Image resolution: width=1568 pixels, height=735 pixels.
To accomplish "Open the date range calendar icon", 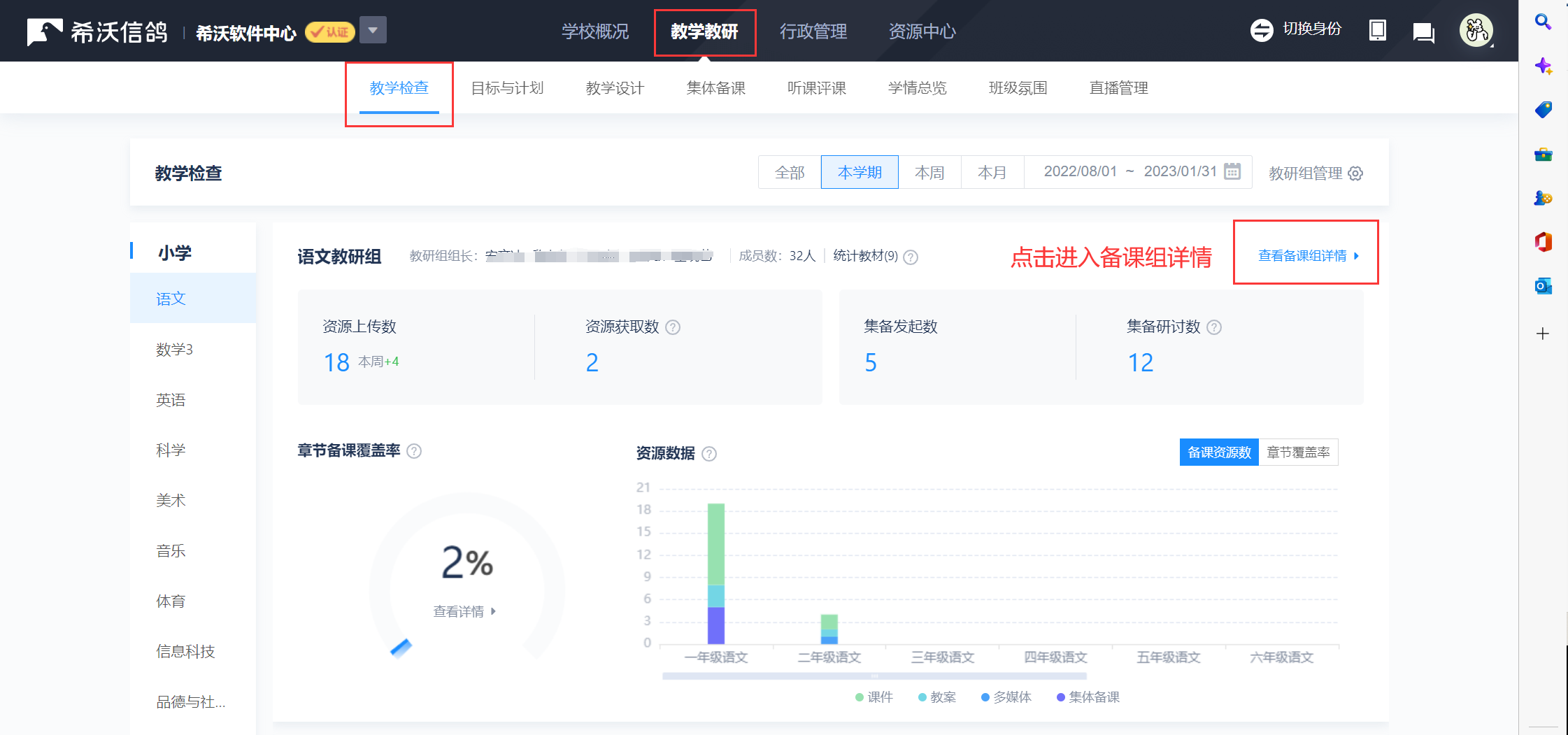I will (x=1232, y=171).
